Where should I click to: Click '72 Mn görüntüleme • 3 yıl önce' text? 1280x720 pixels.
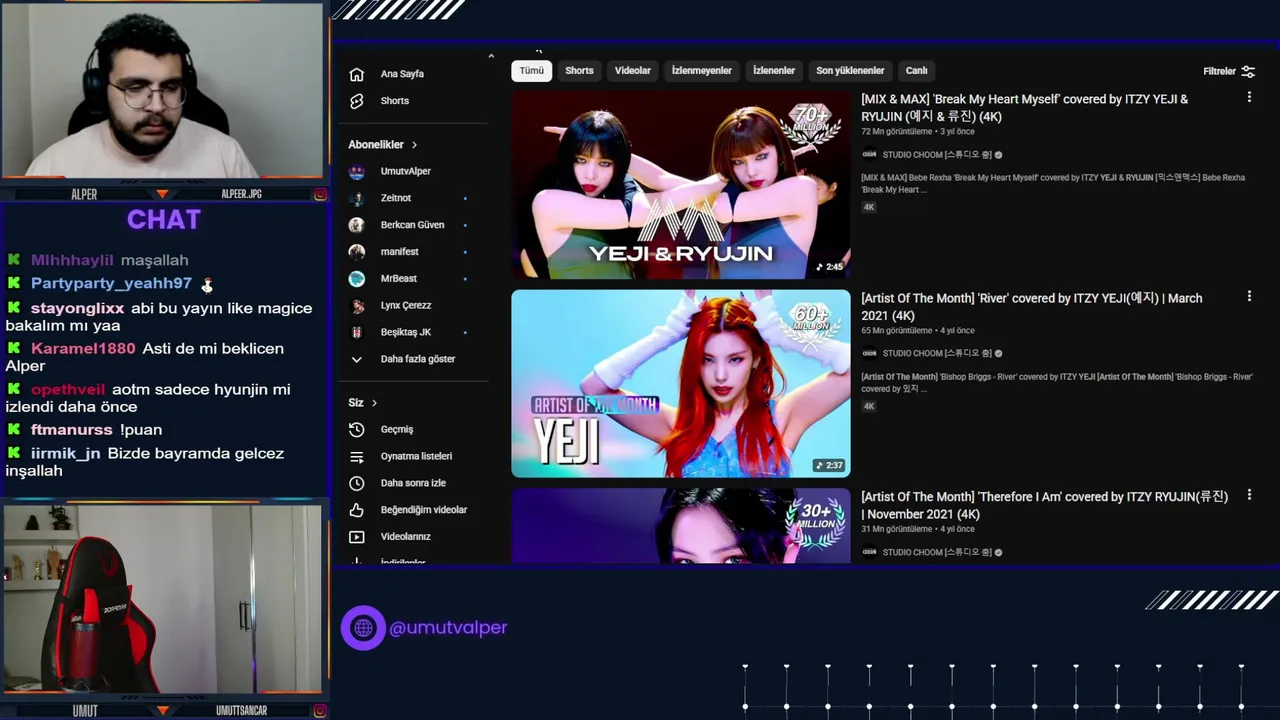click(x=918, y=132)
